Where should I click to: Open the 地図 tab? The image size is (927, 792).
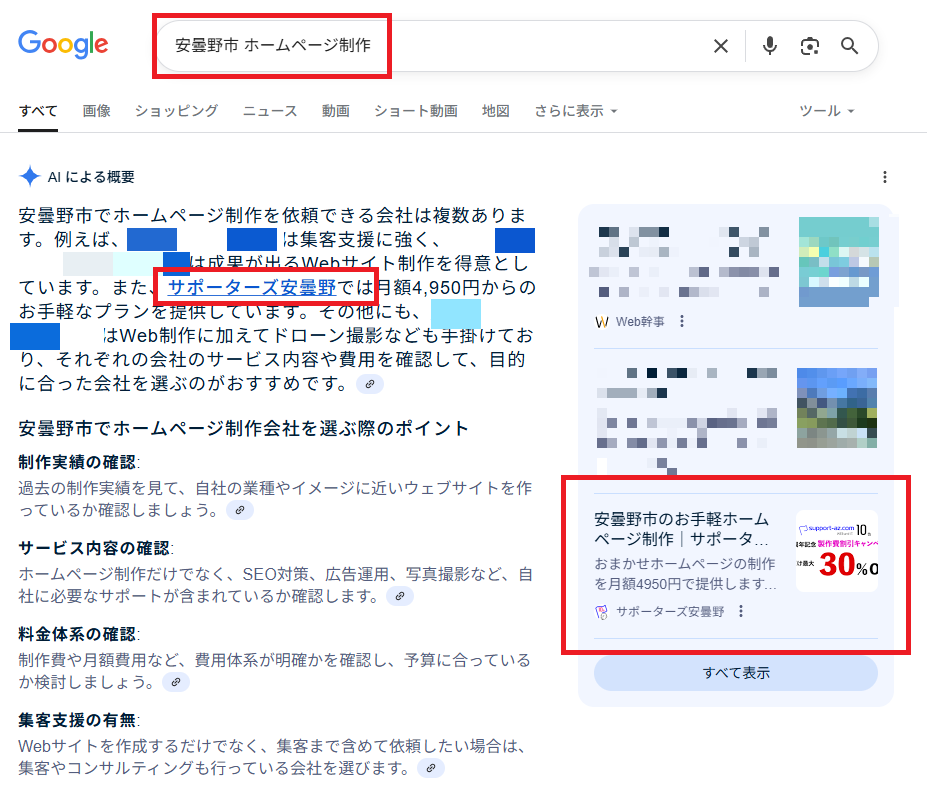[x=495, y=111]
